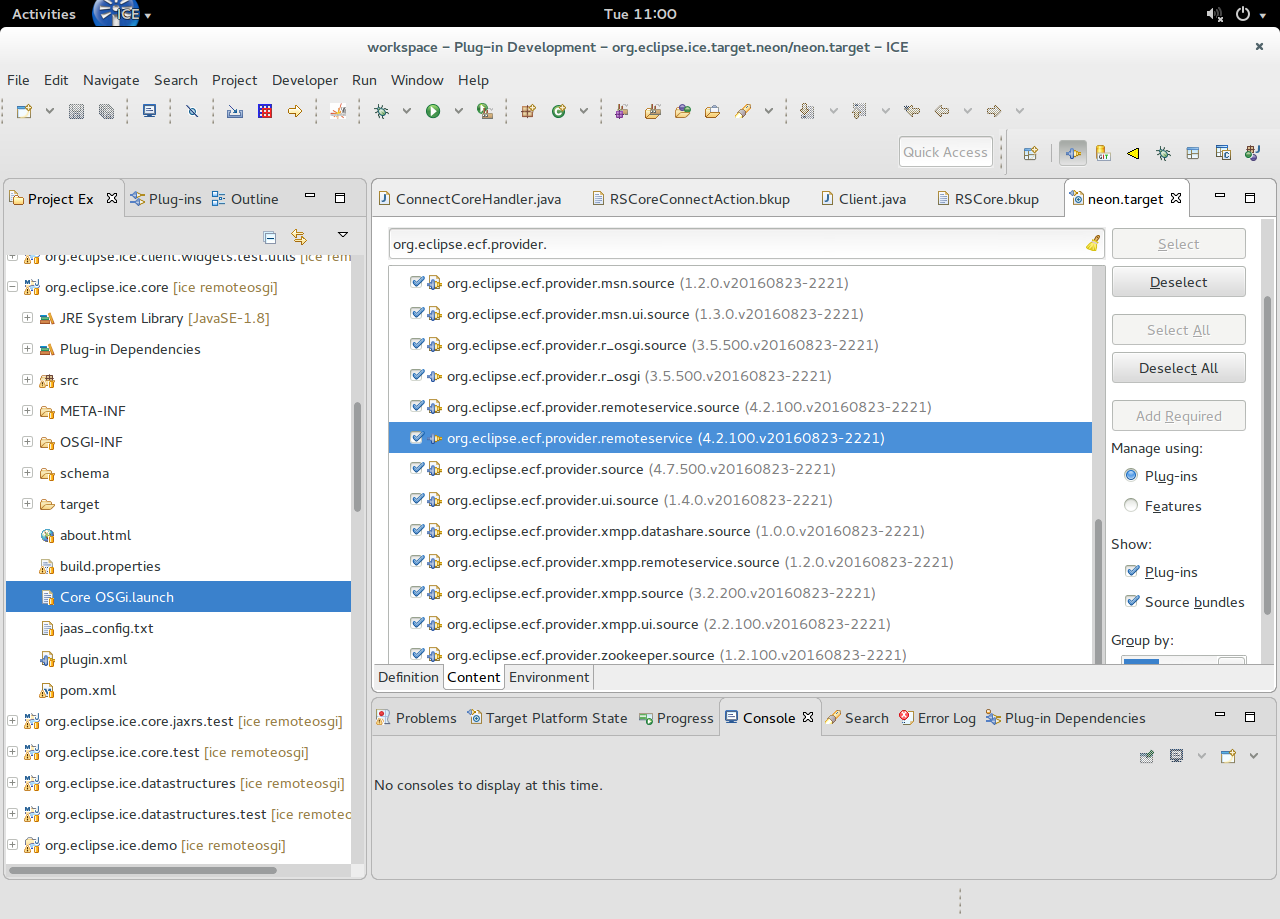Click the Open Console icon in the Console view
This screenshot has width=1280, height=919.
coord(1228,756)
